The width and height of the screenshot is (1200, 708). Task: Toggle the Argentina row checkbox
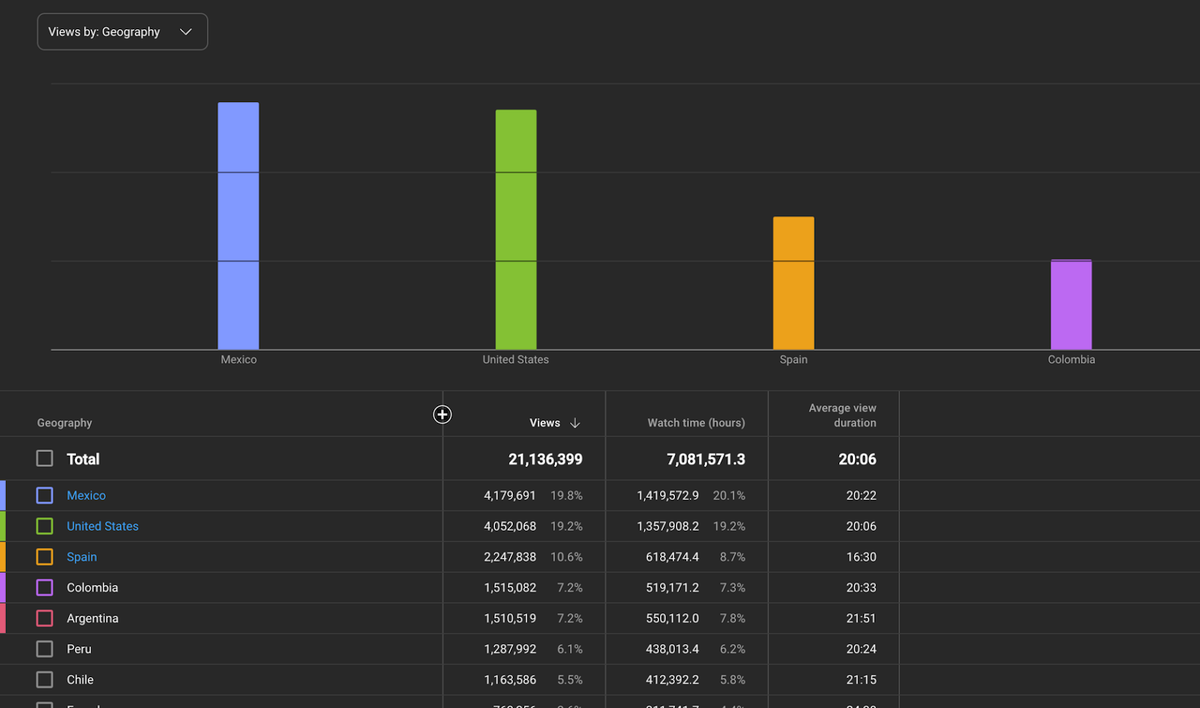point(44,618)
